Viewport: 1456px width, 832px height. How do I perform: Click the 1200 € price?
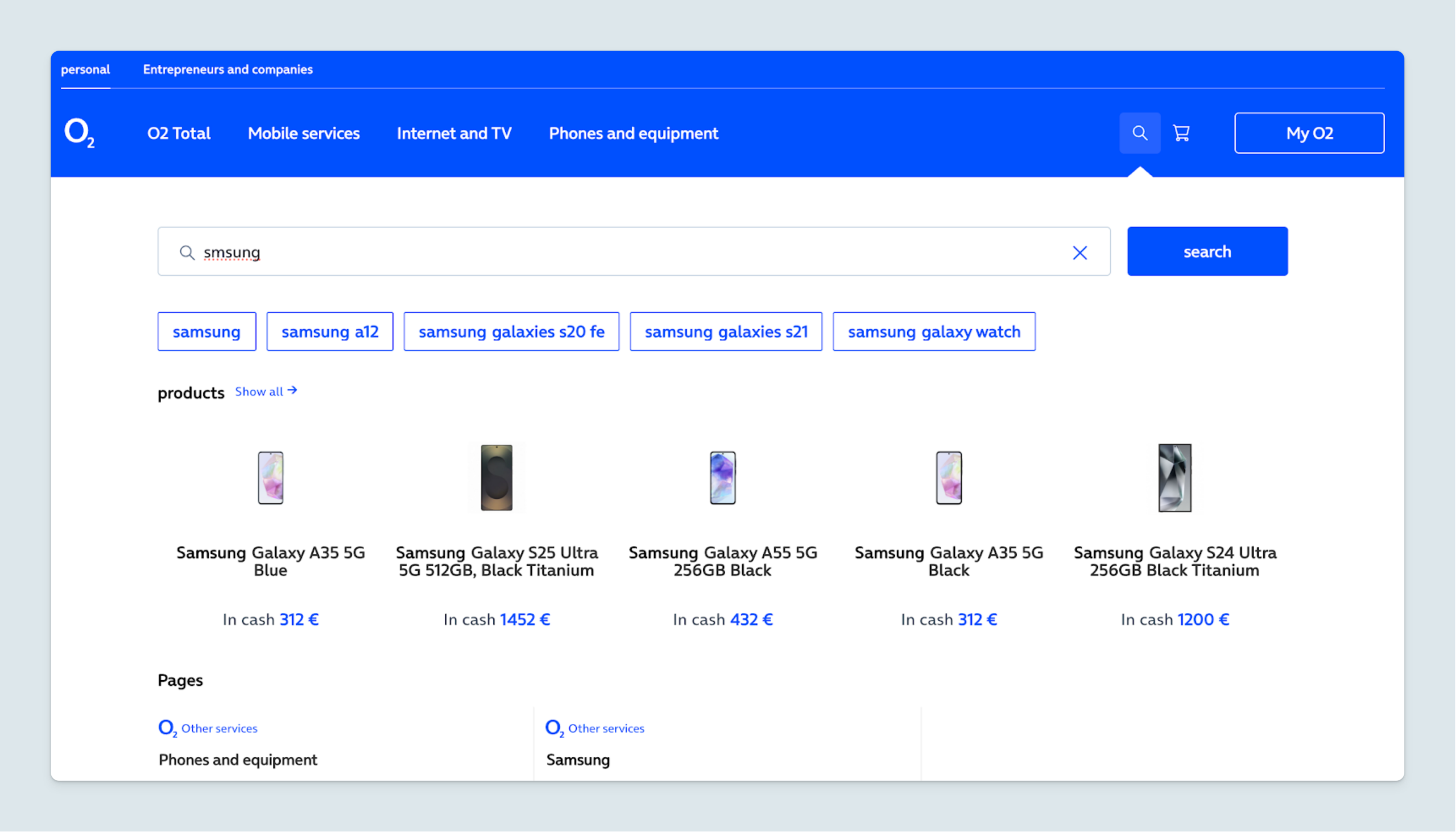(1204, 619)
